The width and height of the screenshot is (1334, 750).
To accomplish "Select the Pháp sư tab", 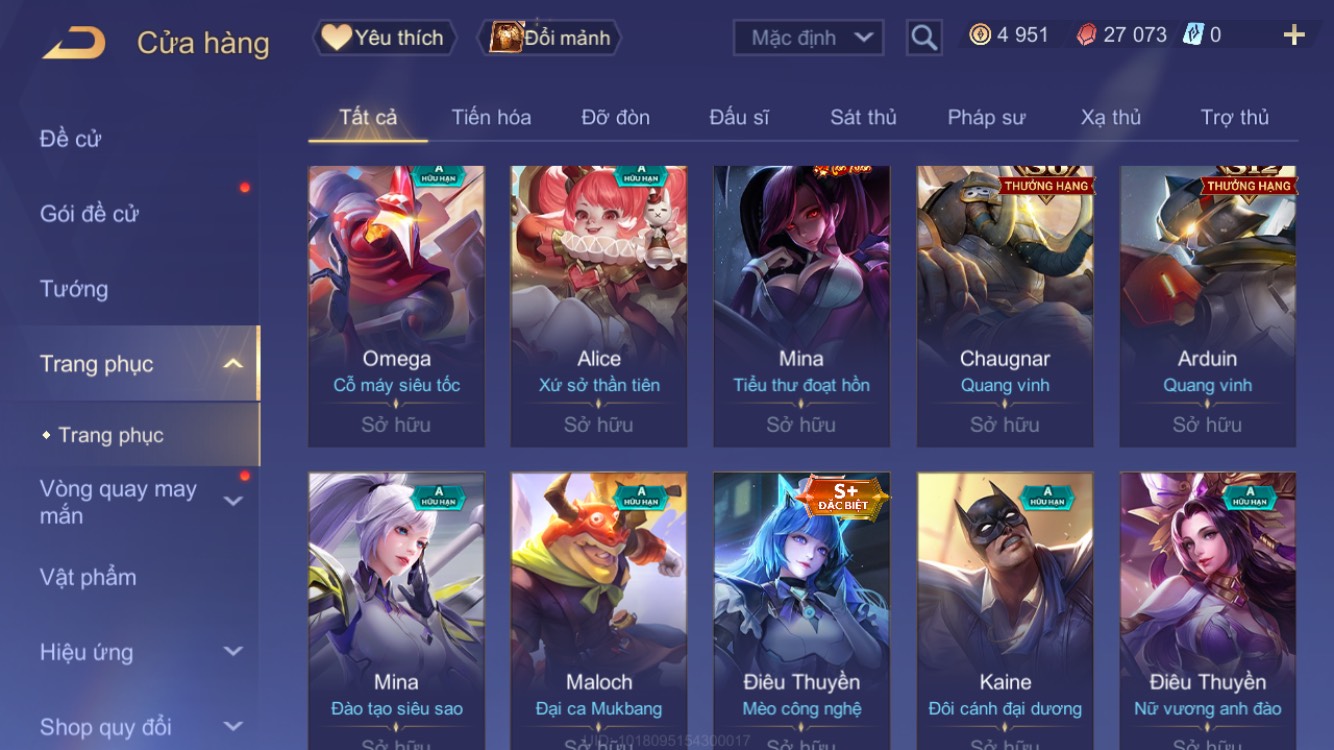I will point(986,117).
